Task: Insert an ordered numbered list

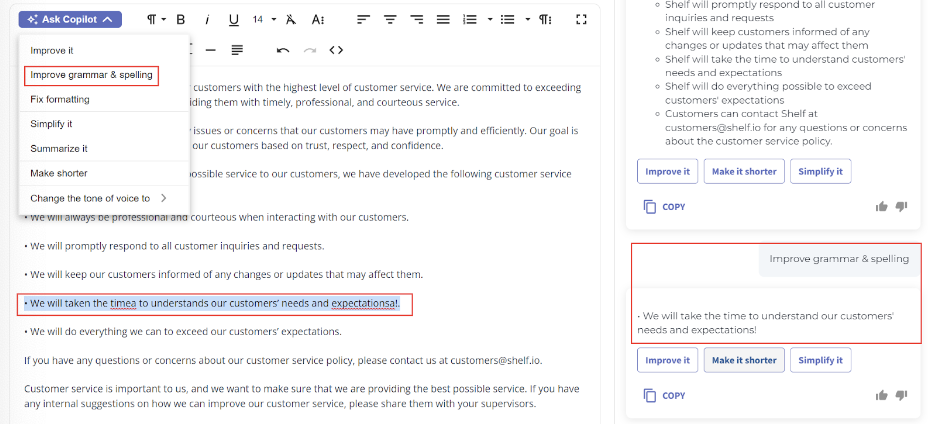Action: click(470, 20)
